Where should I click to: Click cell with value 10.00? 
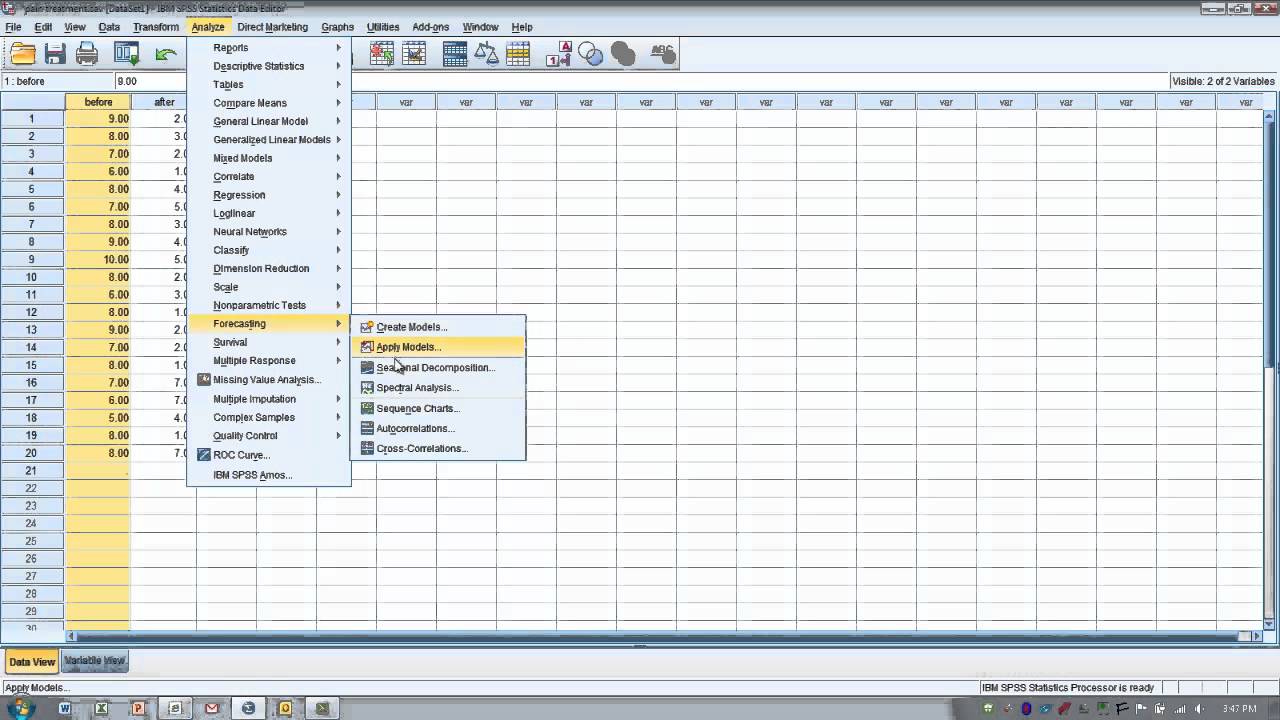coord(98,259)
